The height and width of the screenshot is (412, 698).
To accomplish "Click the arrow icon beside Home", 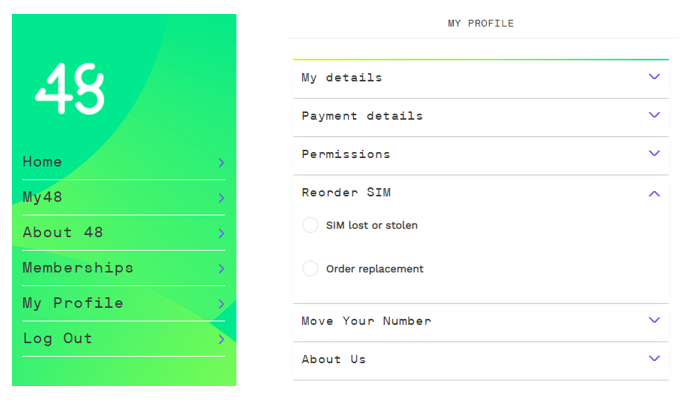I will [x=221, y=162].
